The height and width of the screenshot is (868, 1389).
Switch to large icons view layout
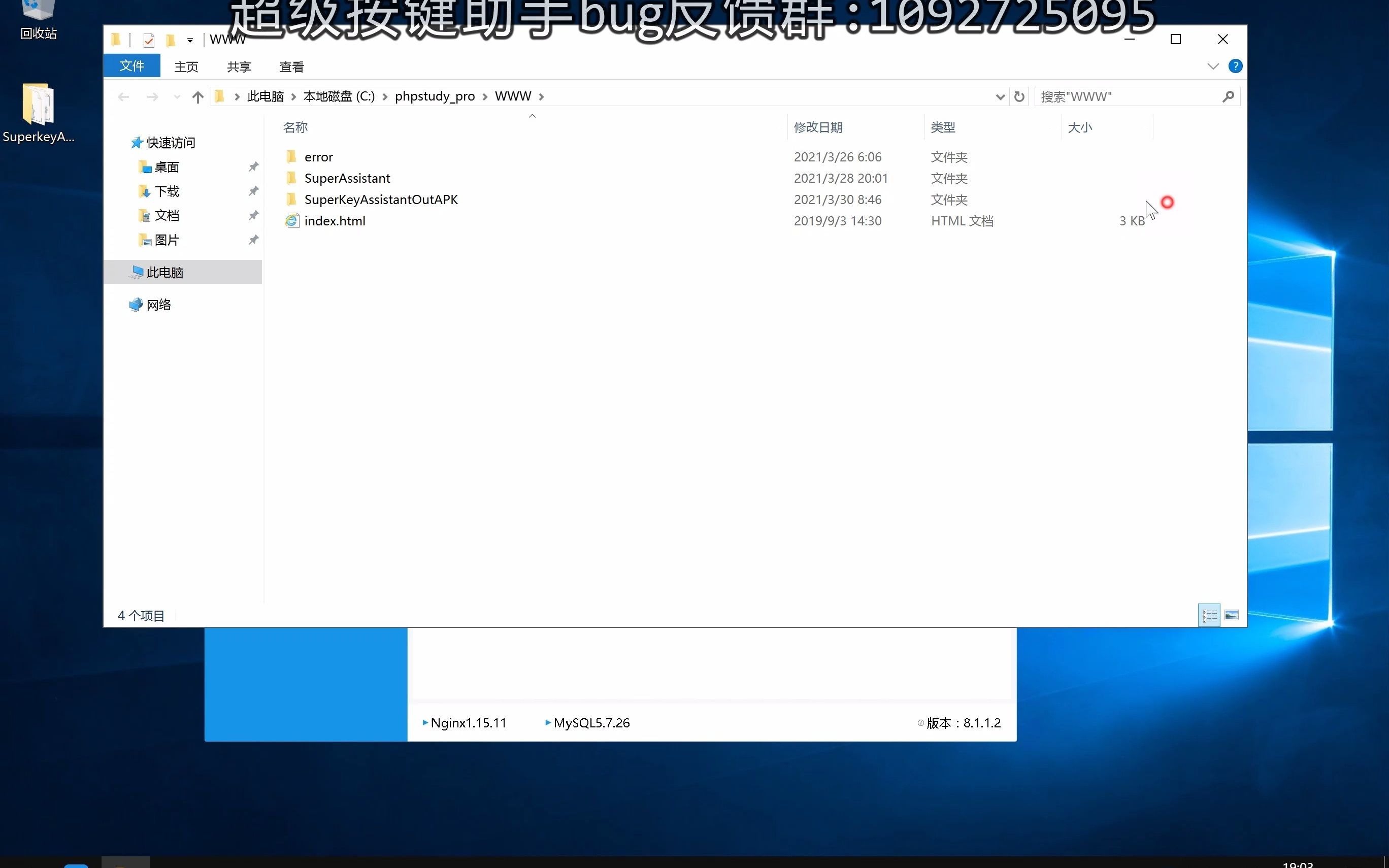click(x=1231, y=615)
